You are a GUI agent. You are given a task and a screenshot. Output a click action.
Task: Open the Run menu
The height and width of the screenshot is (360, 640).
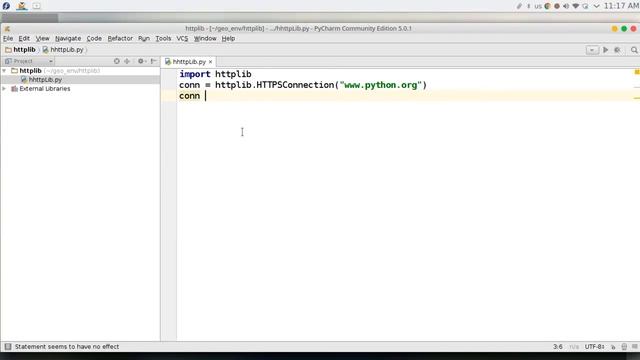144,38
